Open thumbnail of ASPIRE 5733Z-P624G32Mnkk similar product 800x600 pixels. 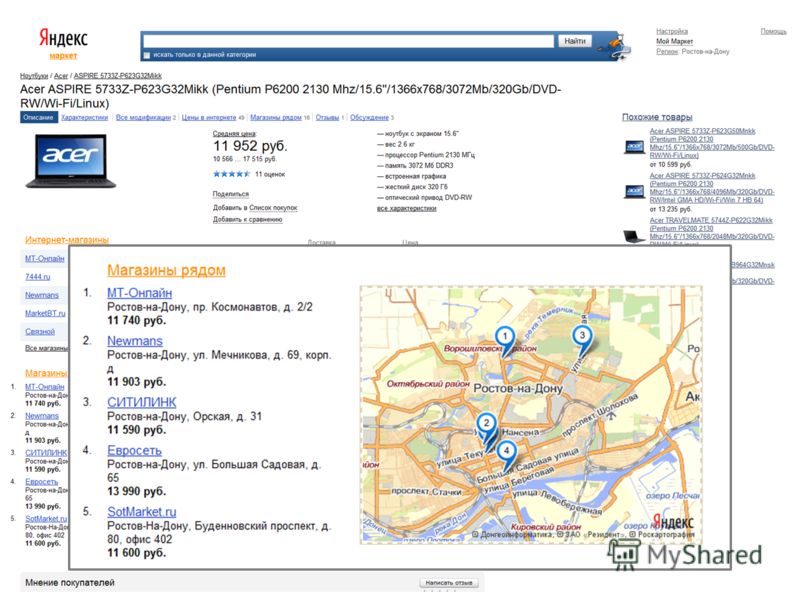click(634, 191)
